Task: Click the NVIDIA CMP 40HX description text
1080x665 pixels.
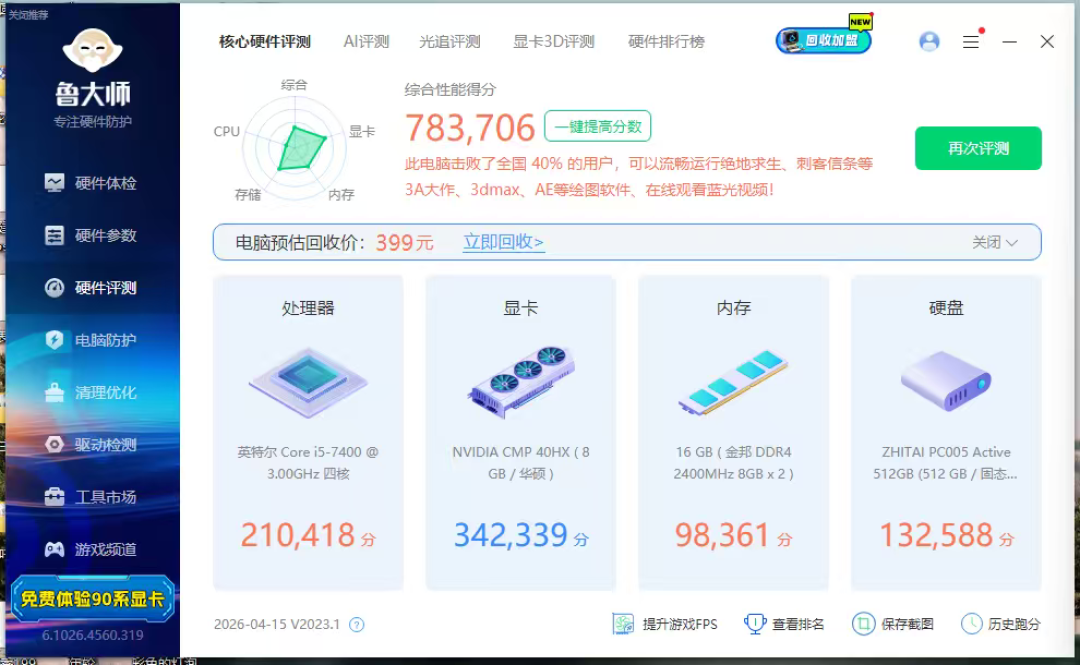Action: (521, 463)
